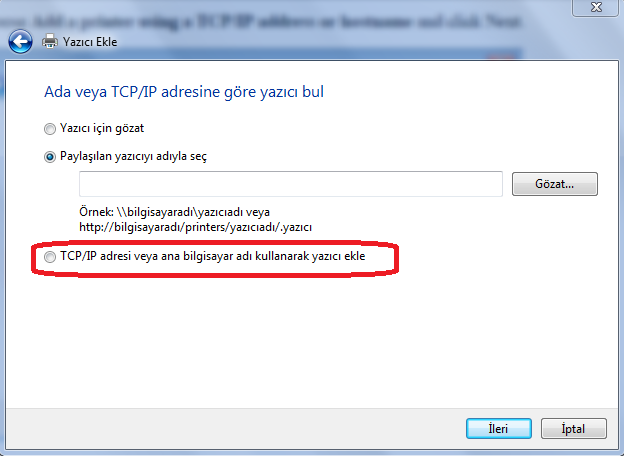Select the Paylaşılan yazıcıyı adıyla seç radio button
The image size is (624, 456).
point(50,157)
